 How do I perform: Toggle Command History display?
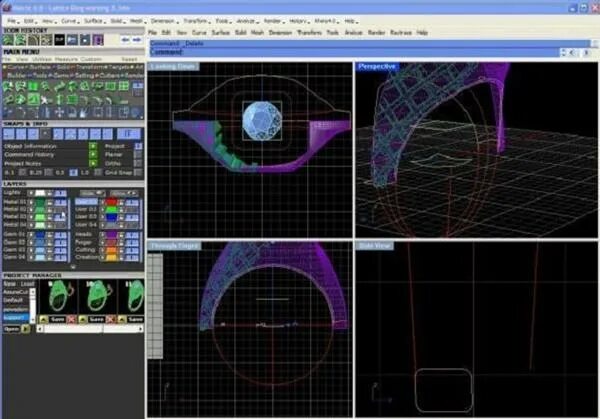93,155
